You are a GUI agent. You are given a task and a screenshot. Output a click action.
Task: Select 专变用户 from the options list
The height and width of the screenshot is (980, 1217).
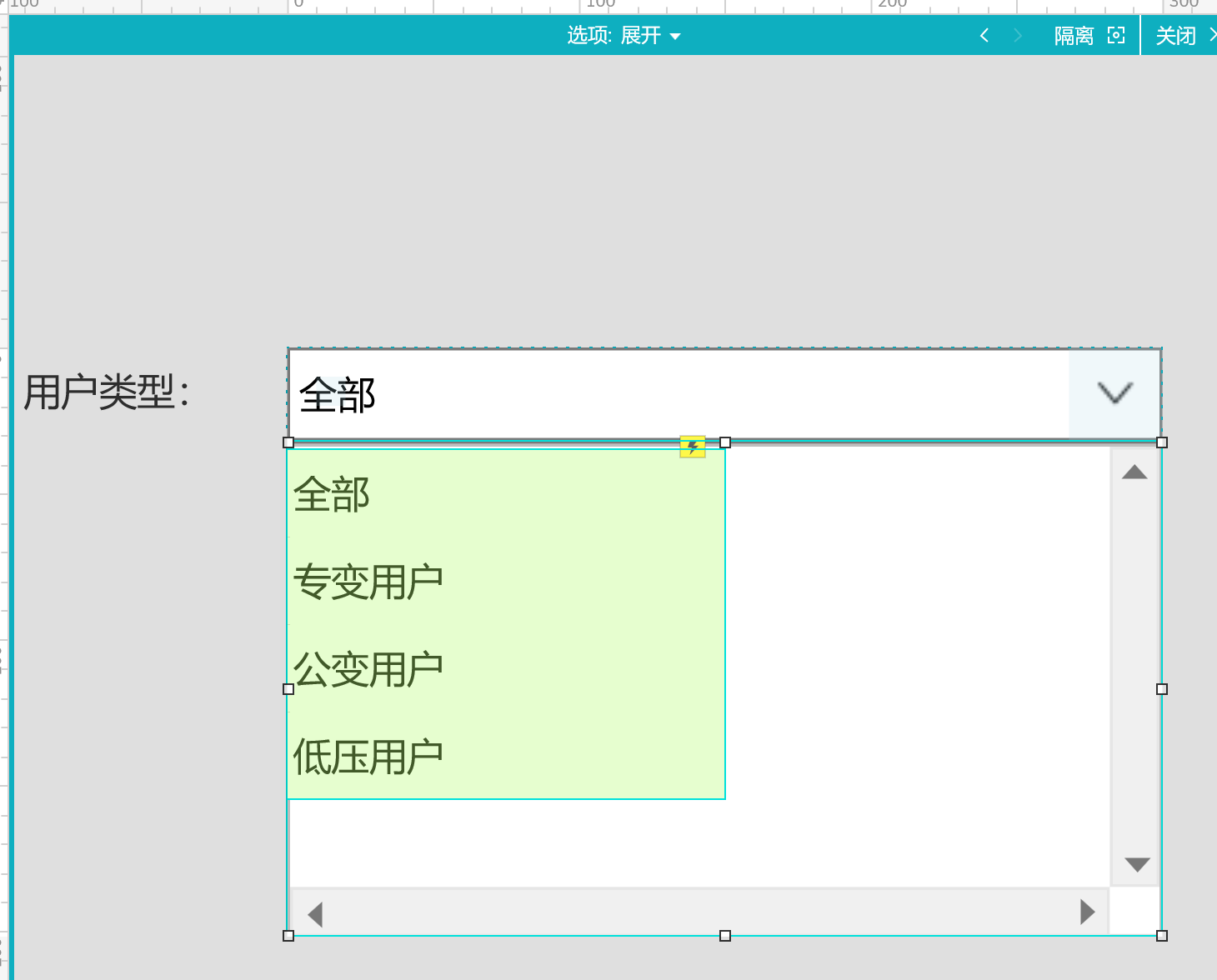tap(369, 581)
